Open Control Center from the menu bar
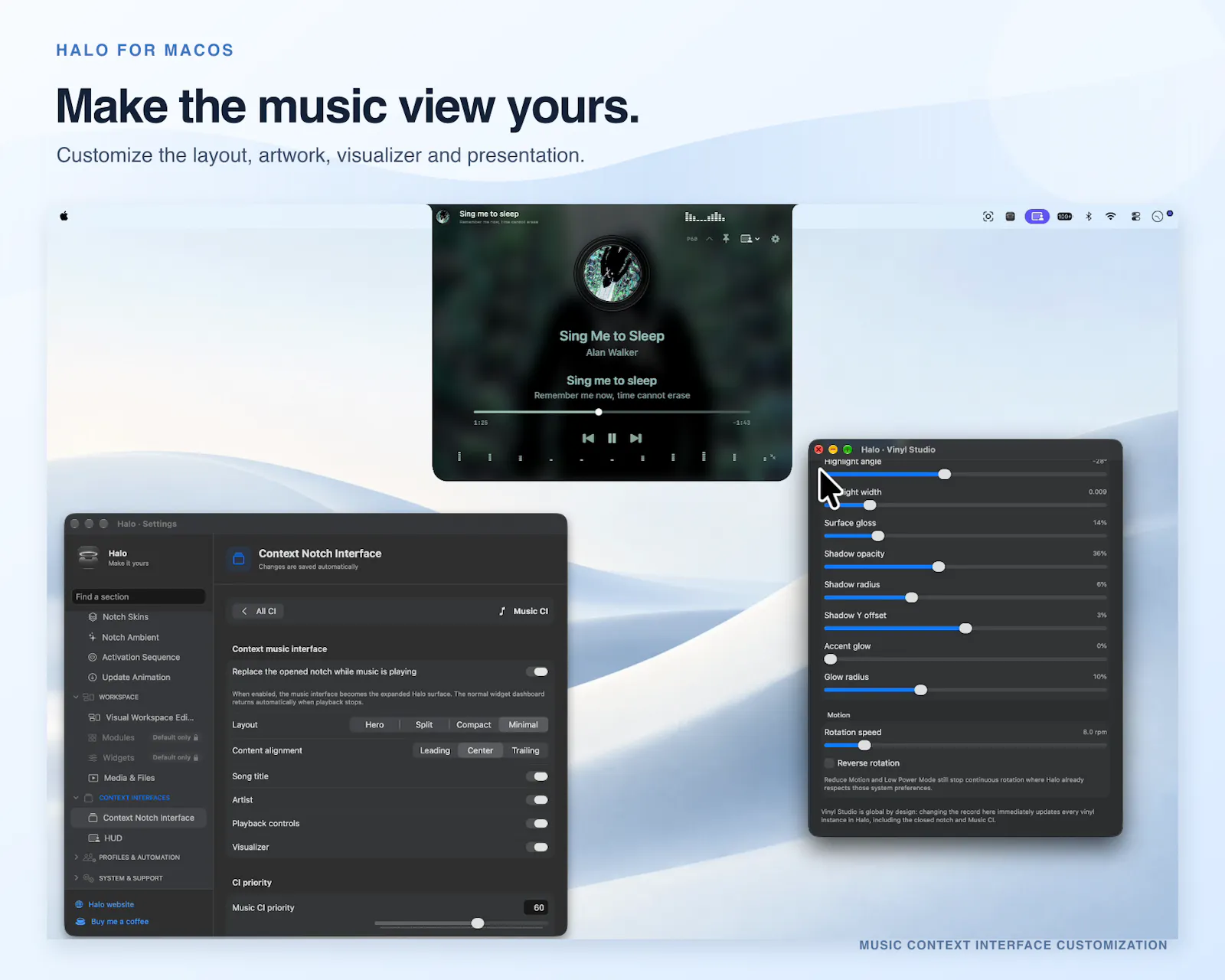 [x=1135, y=217]
